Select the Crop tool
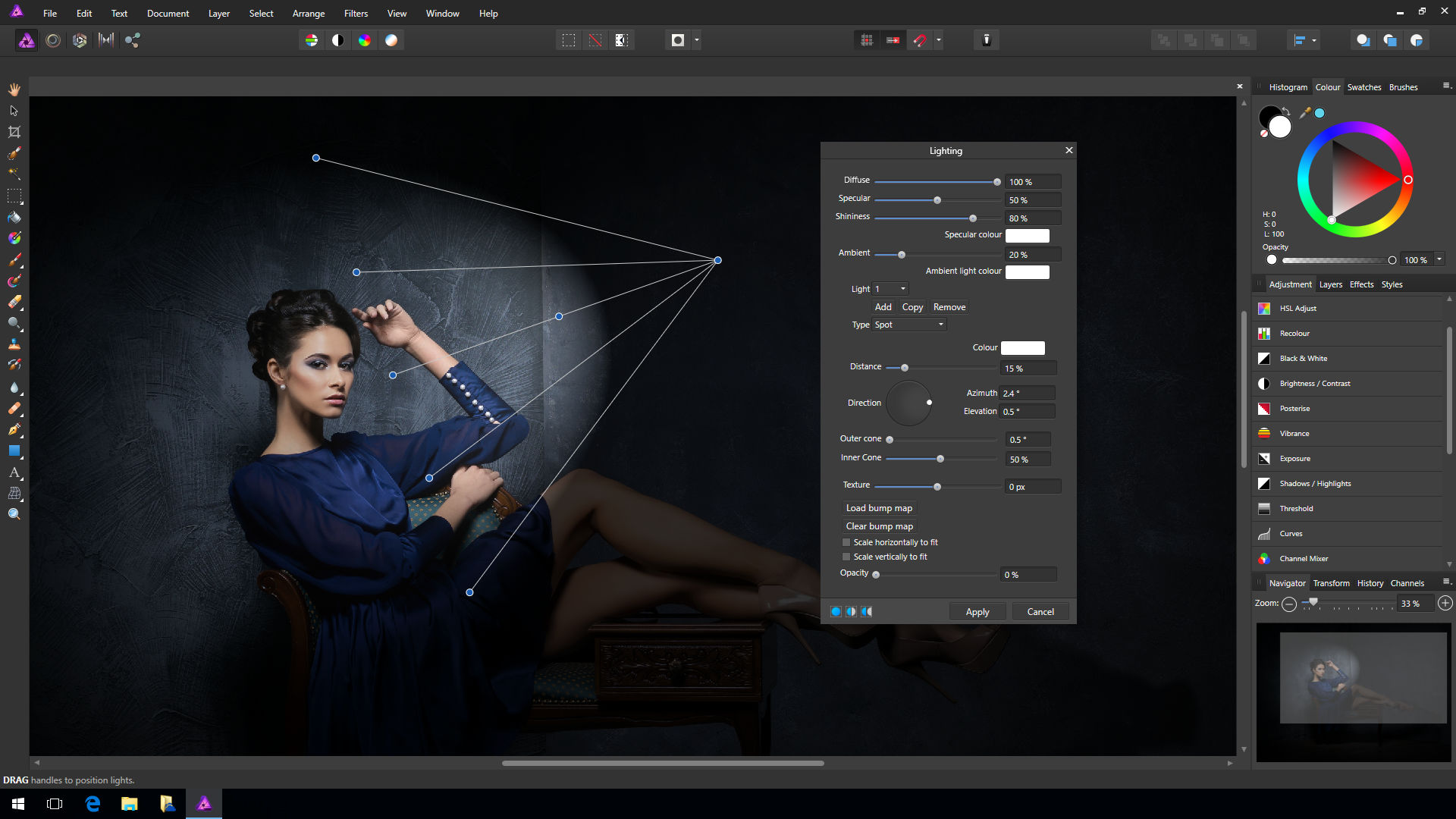The image size is (1456, 819). (13, 132)
